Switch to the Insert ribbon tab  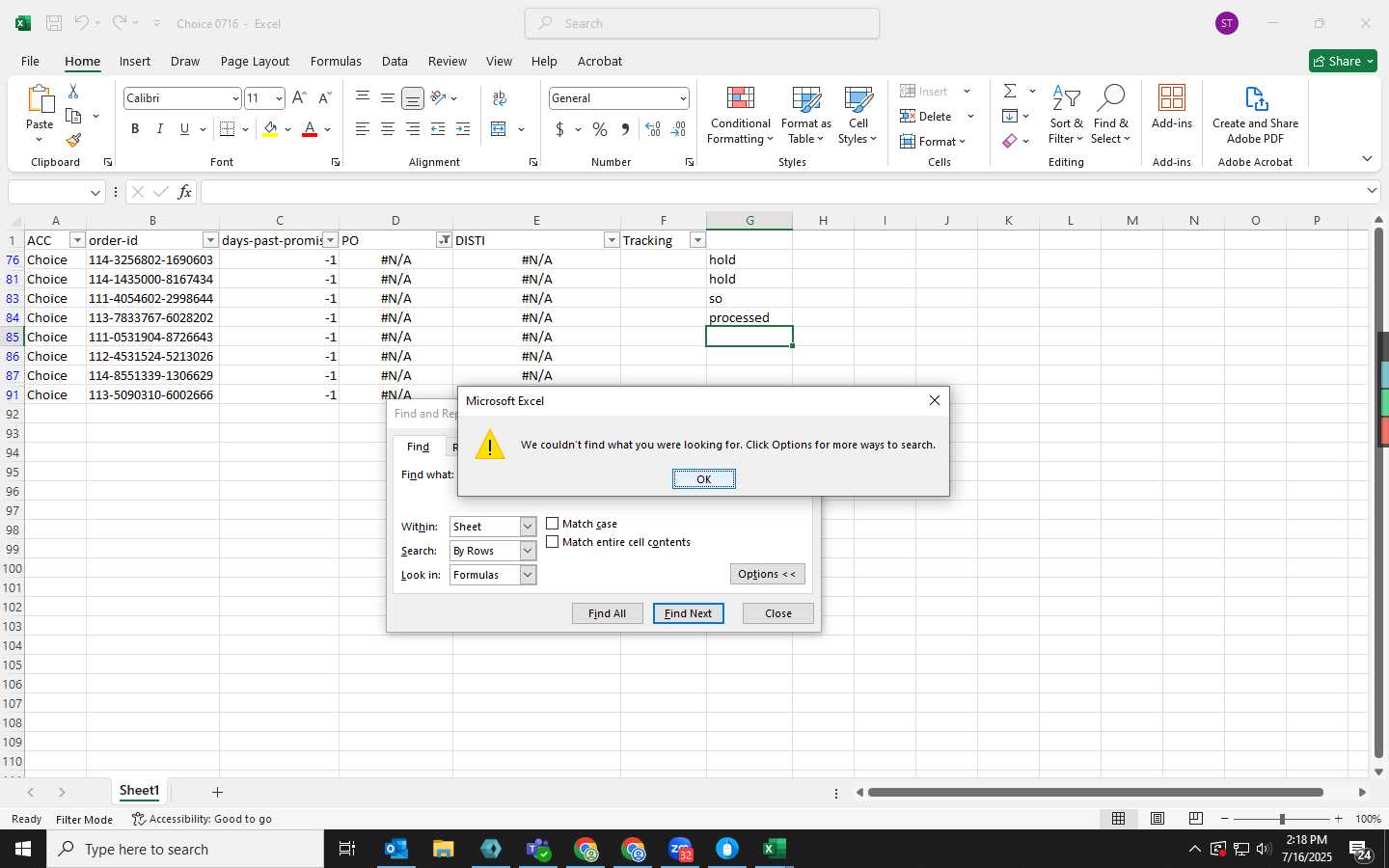pyautogui.click(x=135, y=61)
